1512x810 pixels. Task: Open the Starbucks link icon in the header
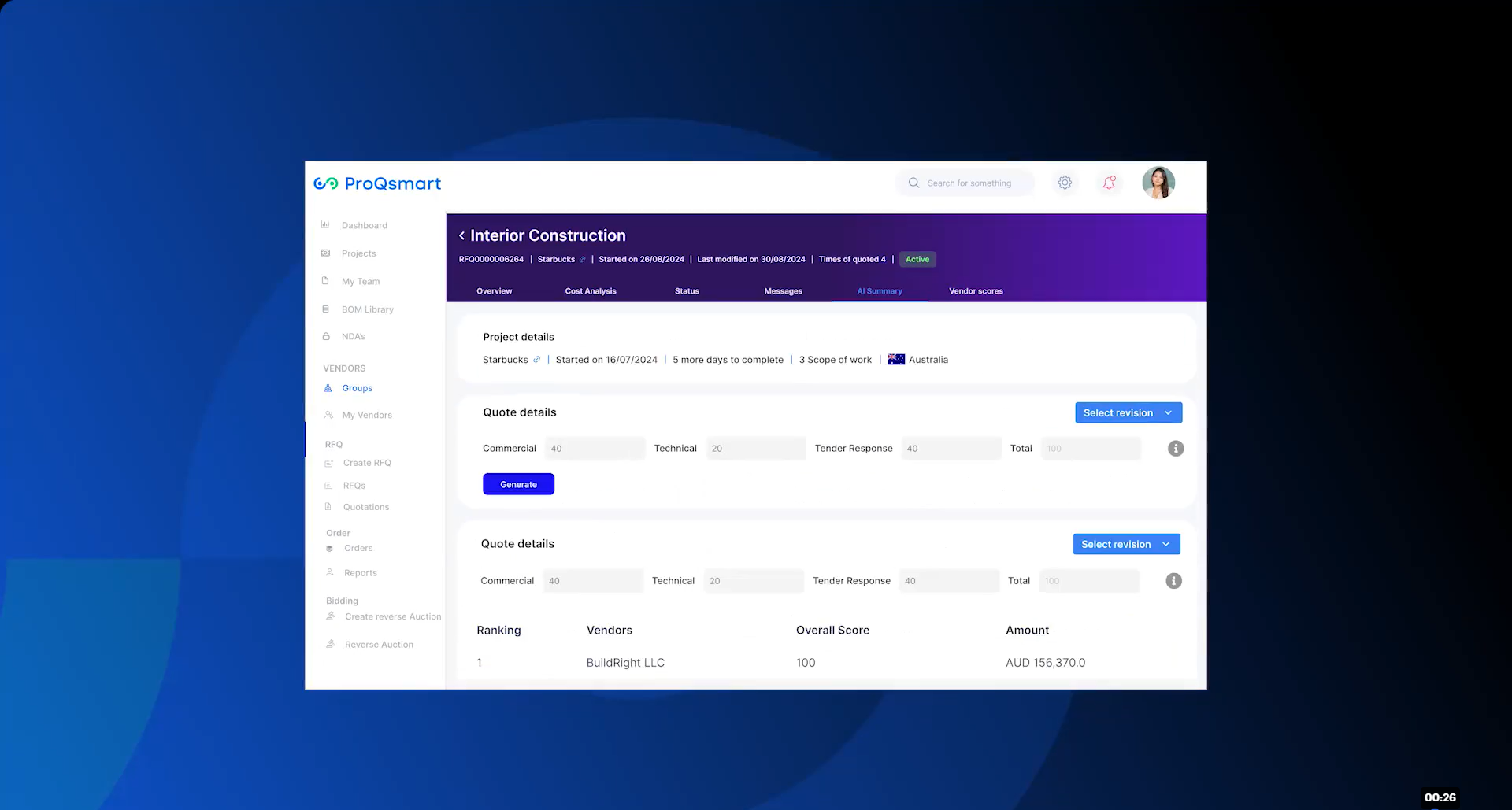pyautogui.click(x=583, y=259)
